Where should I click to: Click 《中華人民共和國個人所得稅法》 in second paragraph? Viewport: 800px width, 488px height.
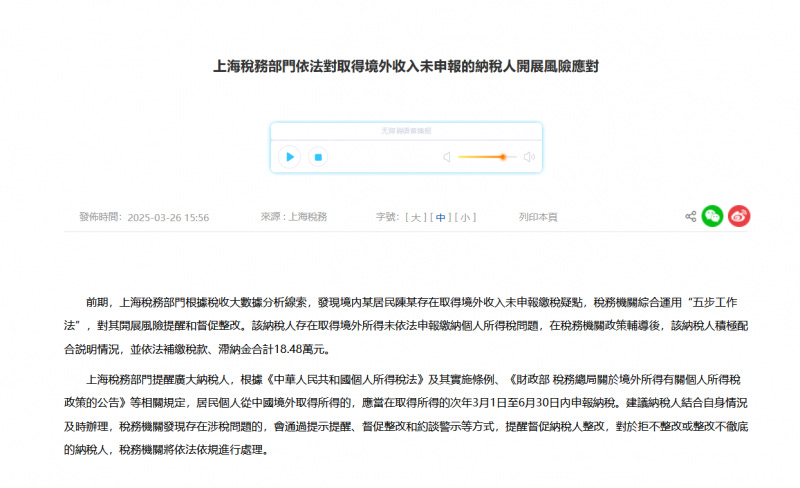[x=345, y=380]
